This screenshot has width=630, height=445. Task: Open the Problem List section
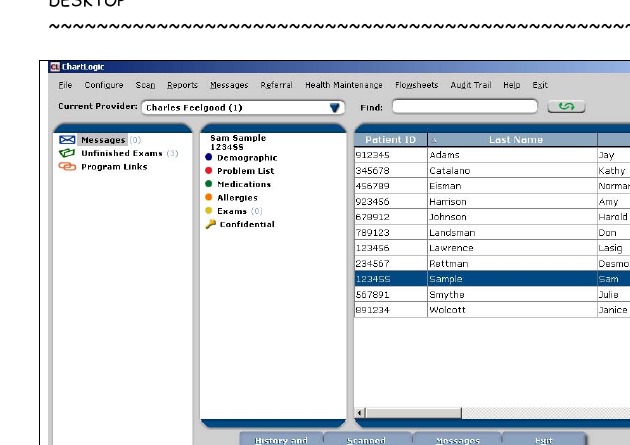(x=245, y=171)
